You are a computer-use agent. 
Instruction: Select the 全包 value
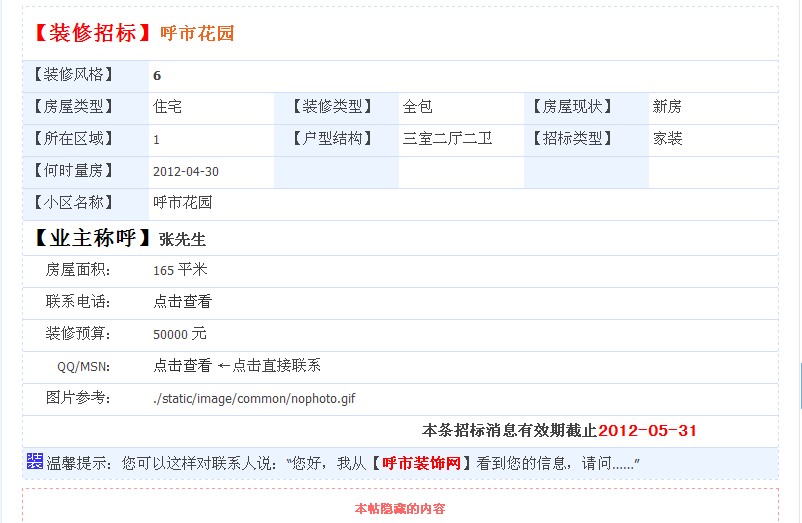point(417,107)
